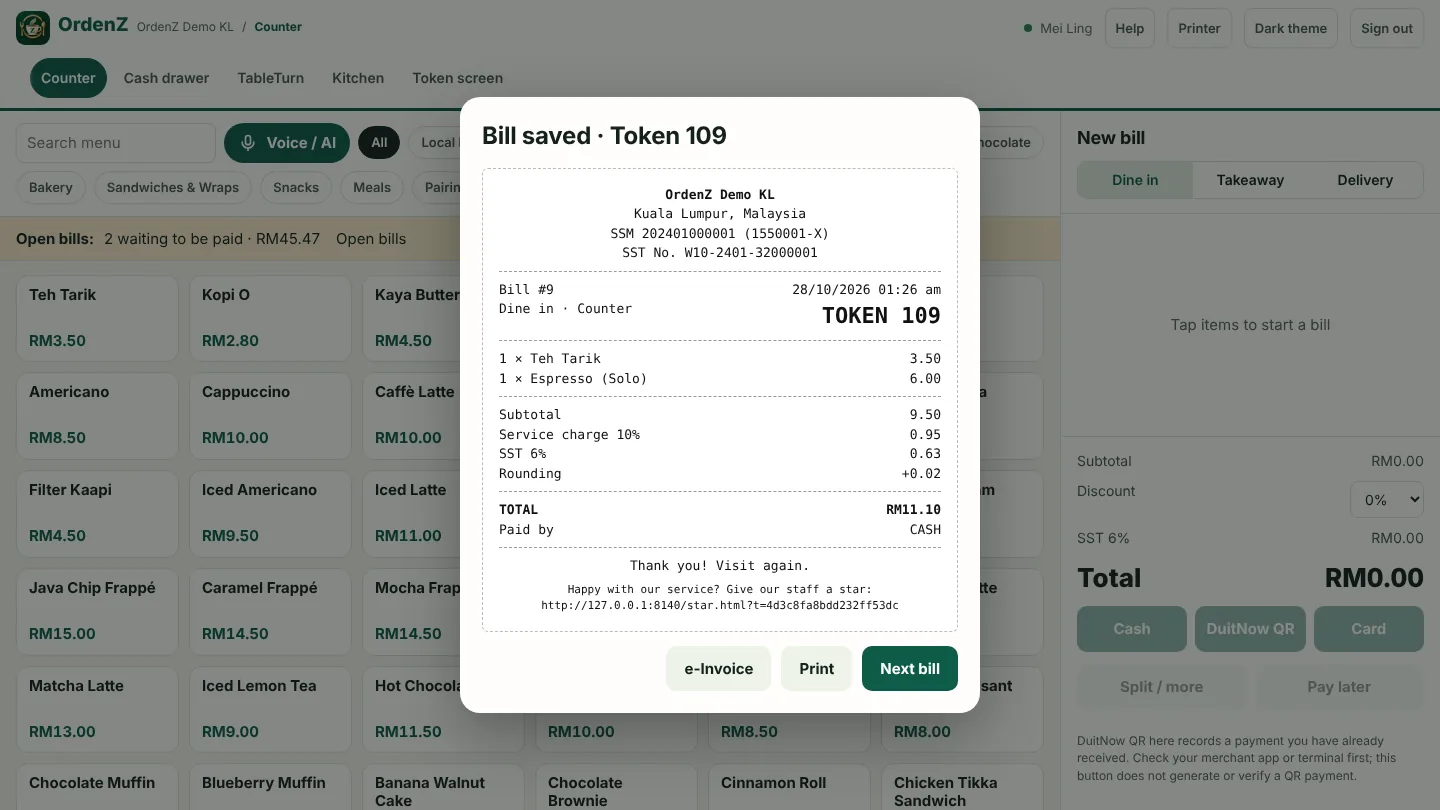The image size is (1440, 810).
Task: Add Americano to the bill
Action: pyautogui.click(x=97, y=416)
